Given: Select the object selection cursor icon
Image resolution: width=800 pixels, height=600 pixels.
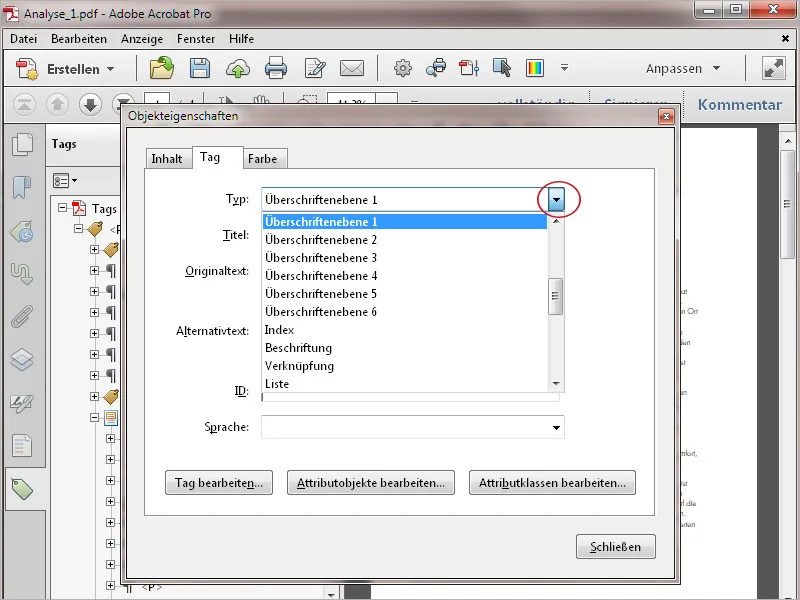Looking at the screenshot, I should (x=502, y=68).
